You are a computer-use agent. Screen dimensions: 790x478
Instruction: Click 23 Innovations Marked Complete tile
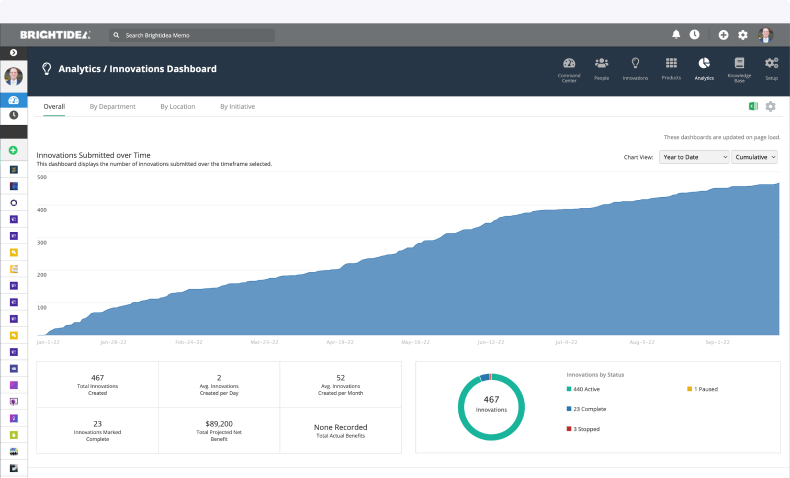(97, 431)
